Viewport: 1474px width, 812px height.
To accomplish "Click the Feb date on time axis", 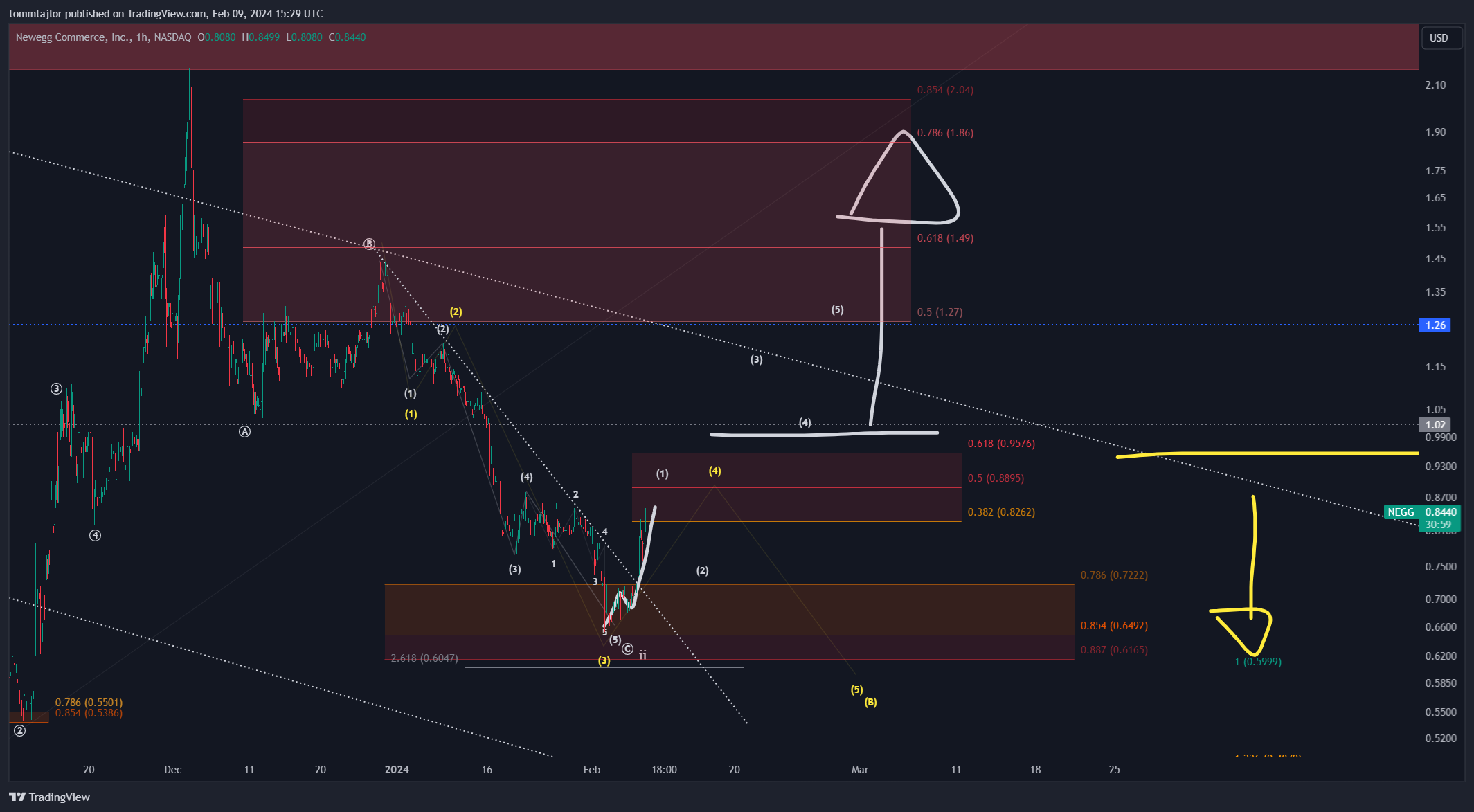I will [592, 770].
